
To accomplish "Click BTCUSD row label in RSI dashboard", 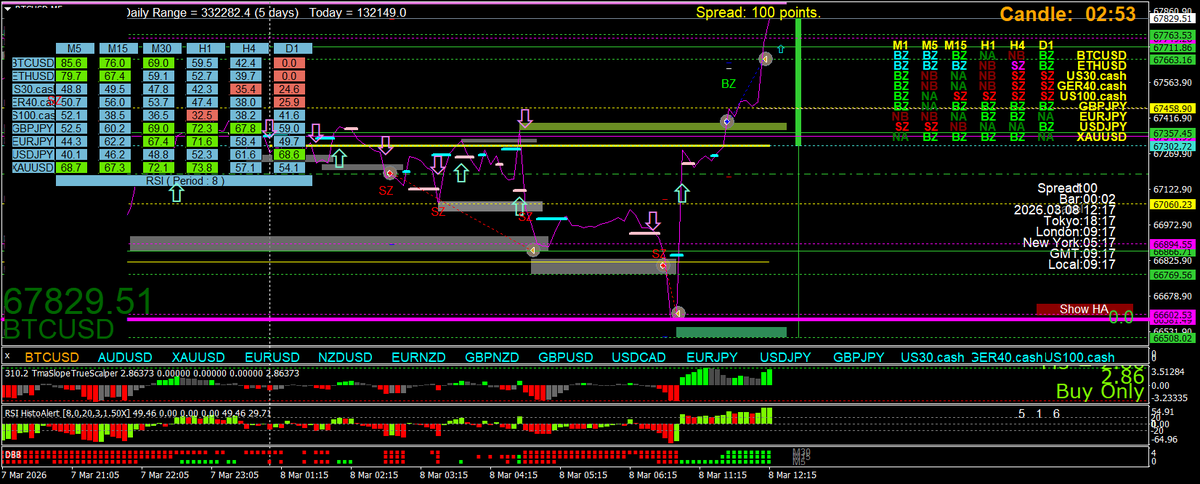I will 32,63.
